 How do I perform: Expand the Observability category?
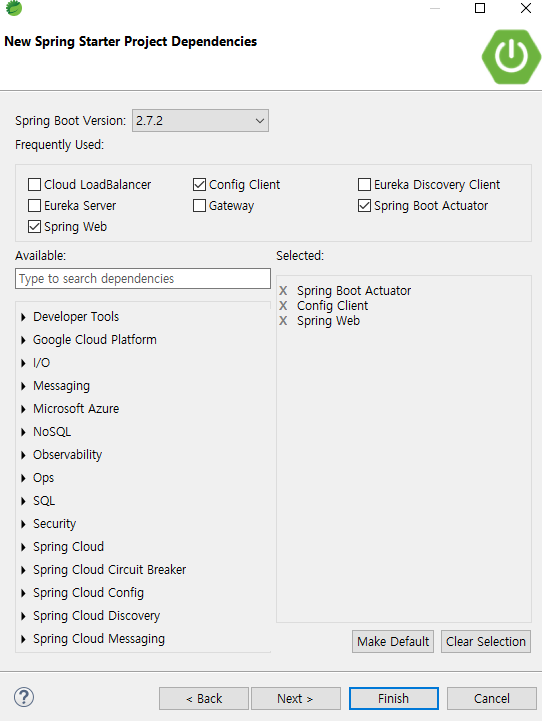click(x=23, y=455)
